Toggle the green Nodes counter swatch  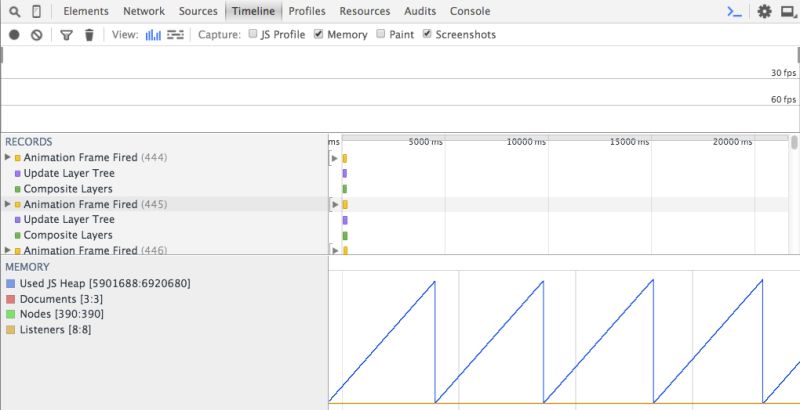[x=11, y=315]
